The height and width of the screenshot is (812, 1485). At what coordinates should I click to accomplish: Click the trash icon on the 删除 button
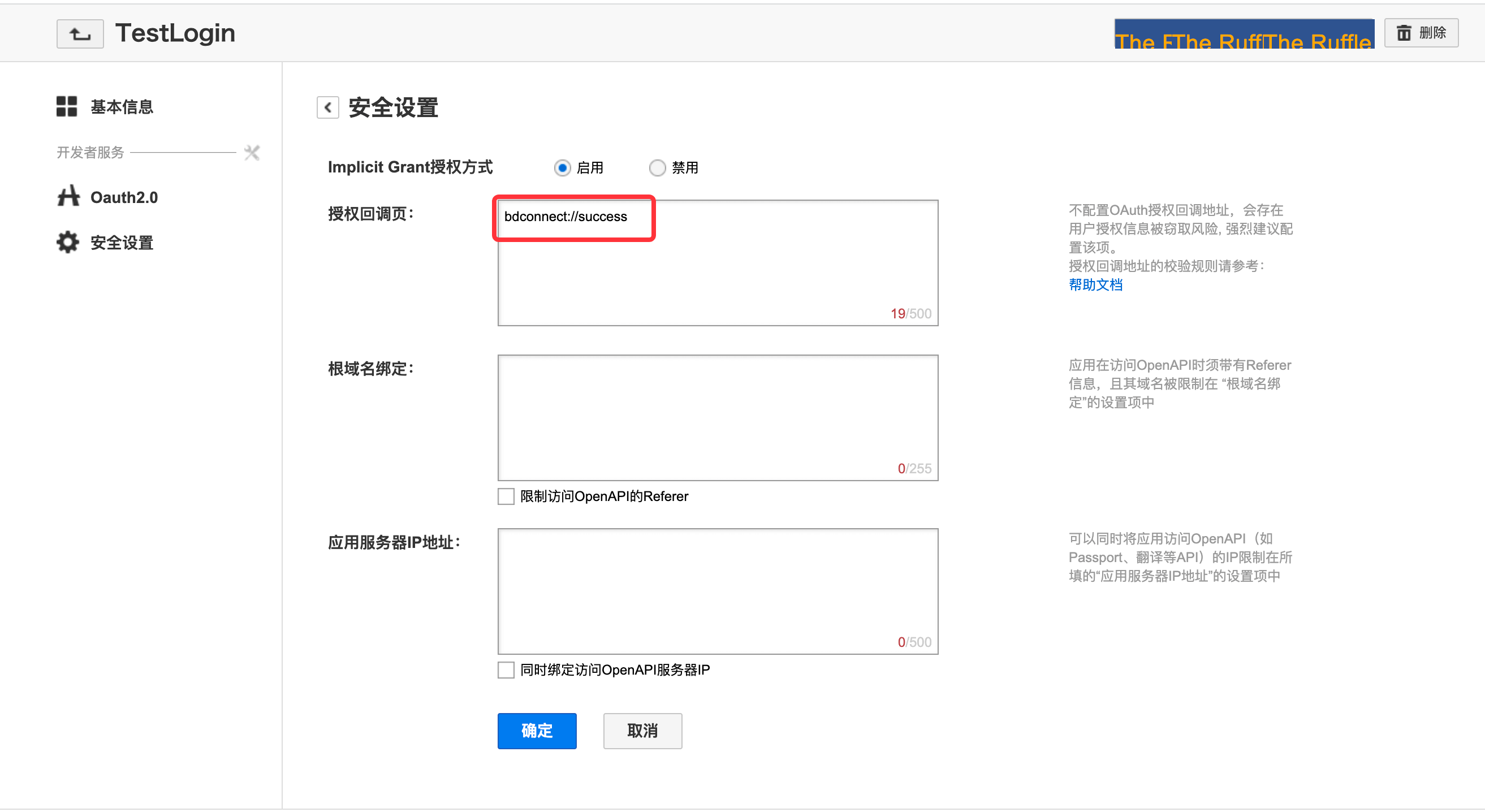coord(1403,33)
